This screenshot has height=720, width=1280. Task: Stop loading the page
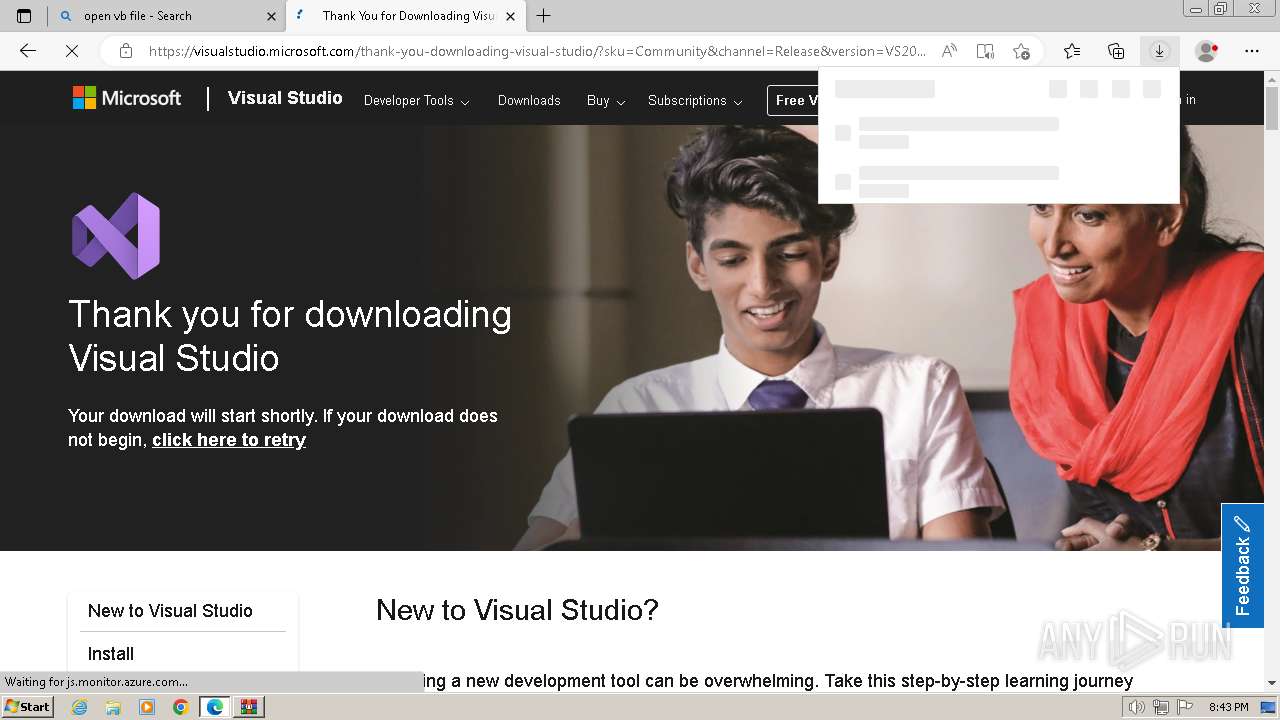click(72, 51)
